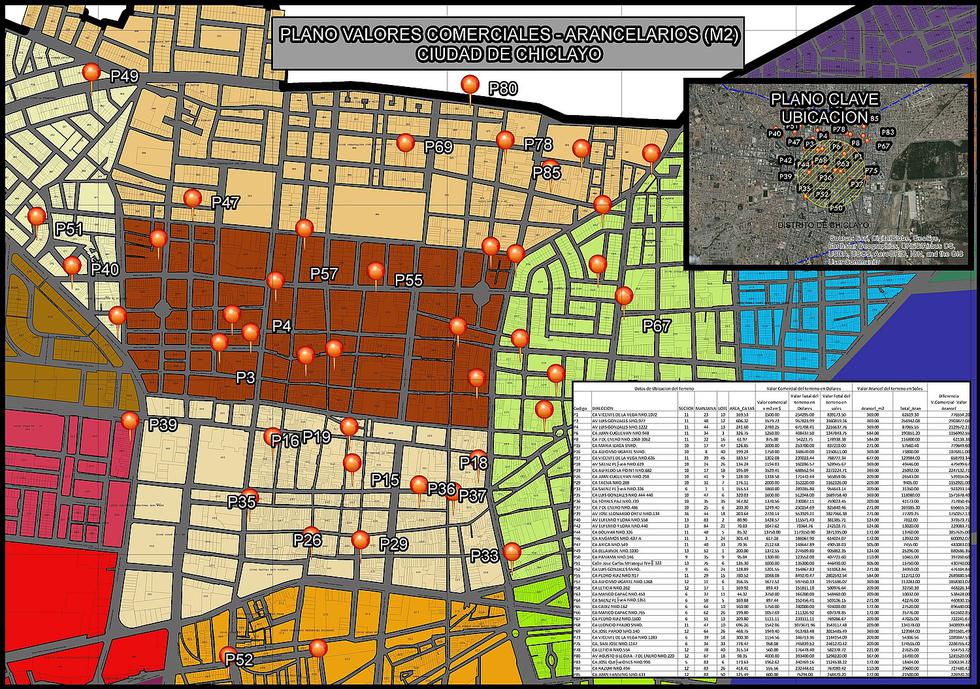Viewport: 980px width, 689px height.
Task: Click the map pin labeled P49
Action: tap(91, 73)
